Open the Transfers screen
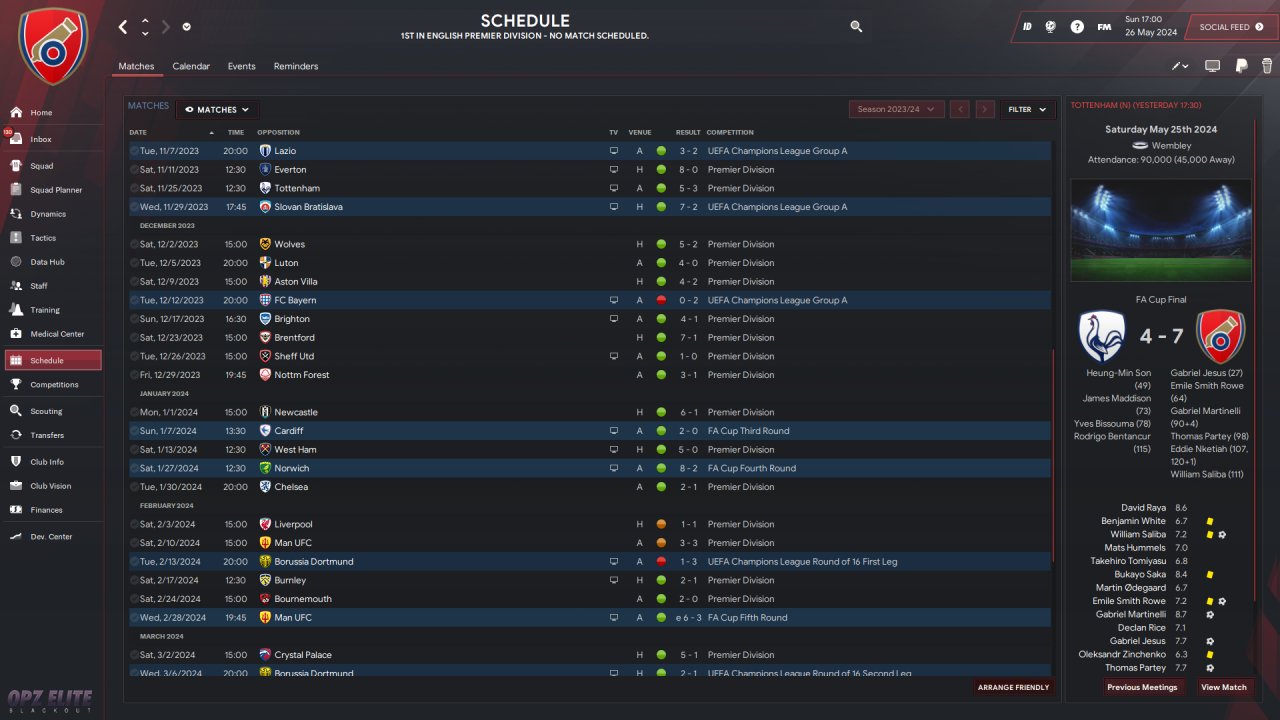The image size is (1280, 720). (x=52, y=435)
